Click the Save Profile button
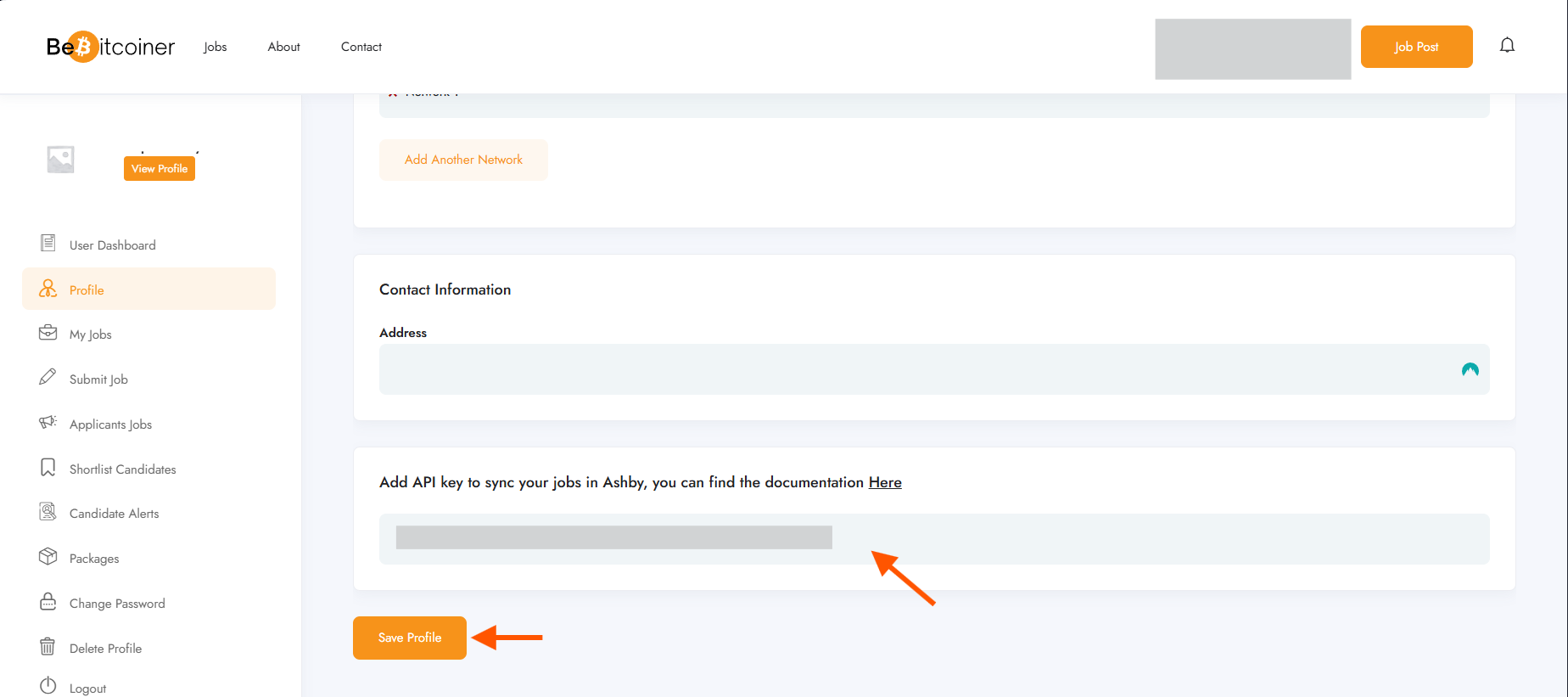 click(410, 638)
